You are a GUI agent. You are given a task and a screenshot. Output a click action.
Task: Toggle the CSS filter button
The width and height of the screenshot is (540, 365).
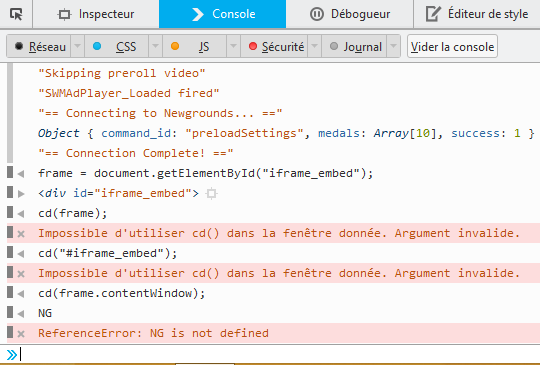(x=117, y=46)
